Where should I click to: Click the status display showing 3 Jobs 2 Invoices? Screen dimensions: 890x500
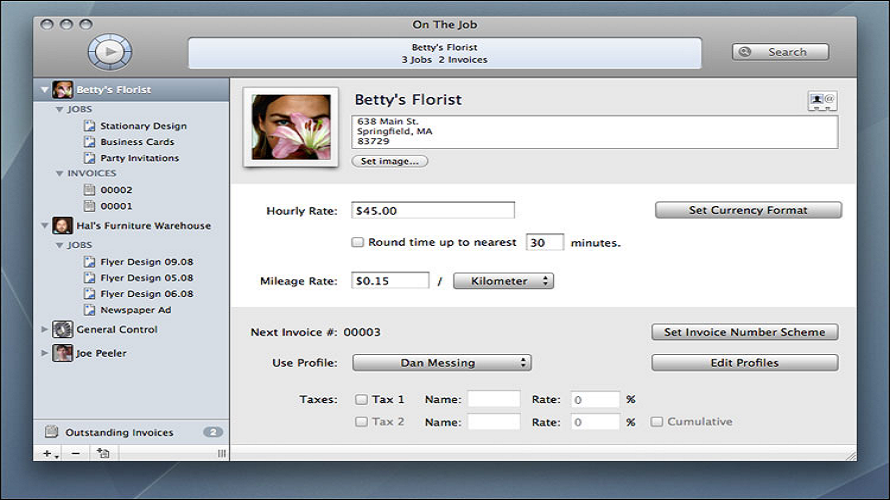pos(444,53)
